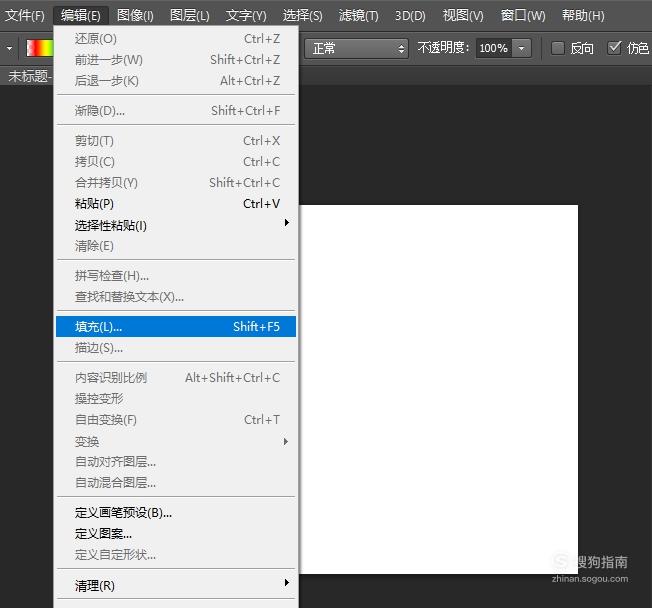Expand the 变换 submenu
The height and width of the screenshot is (608, 652).
[x=176, y=441]
